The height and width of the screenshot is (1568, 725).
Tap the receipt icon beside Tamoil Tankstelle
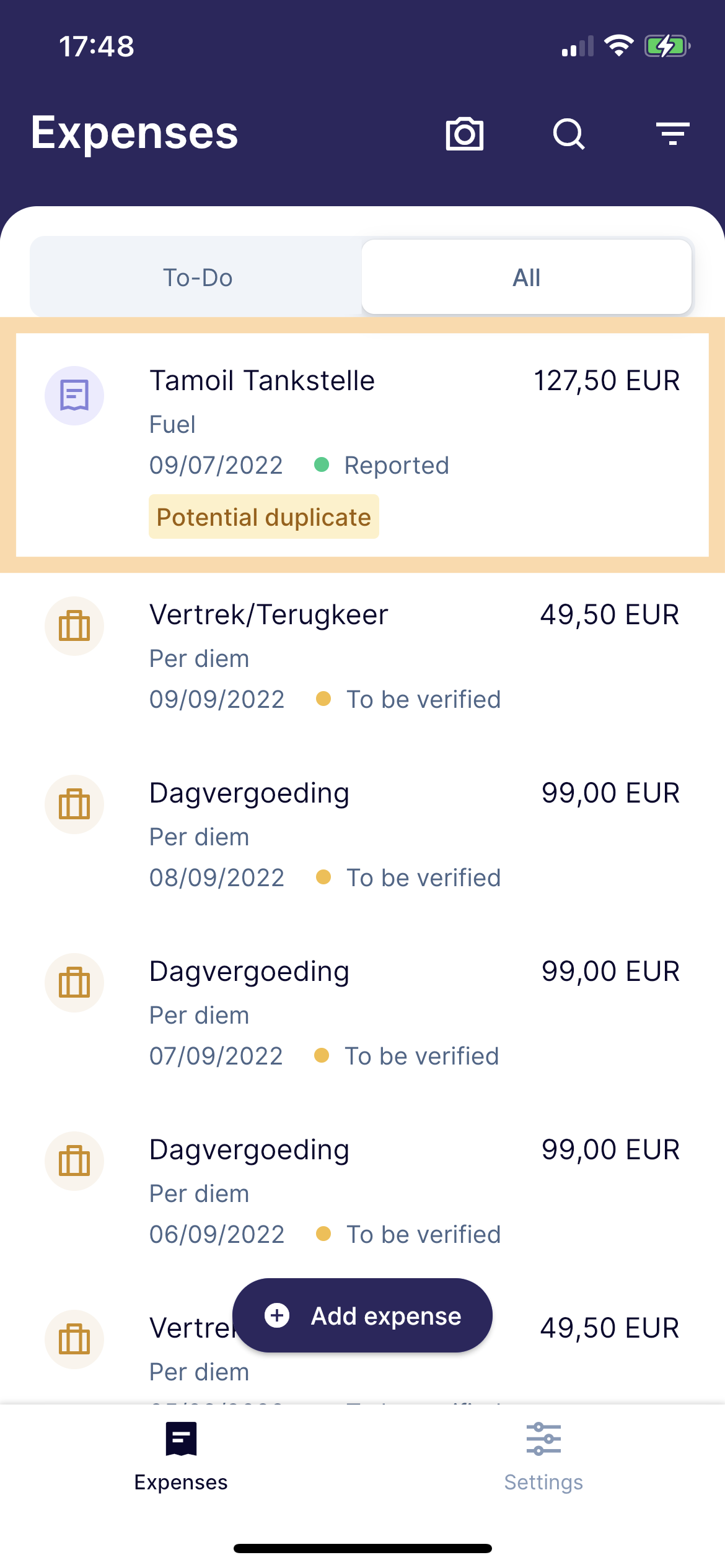click(x=74, y=395)
